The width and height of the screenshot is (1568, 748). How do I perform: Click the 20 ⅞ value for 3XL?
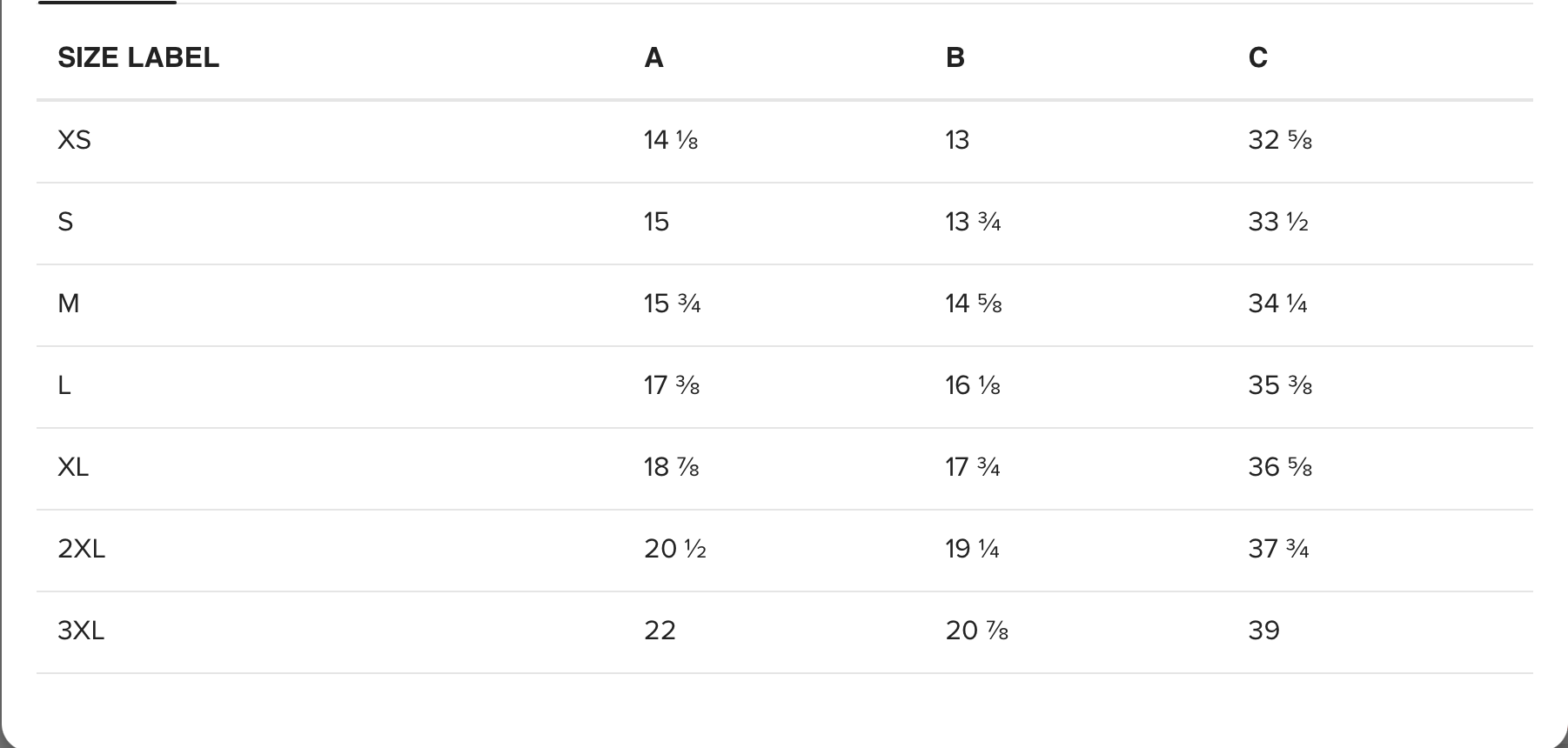point(977,631)
